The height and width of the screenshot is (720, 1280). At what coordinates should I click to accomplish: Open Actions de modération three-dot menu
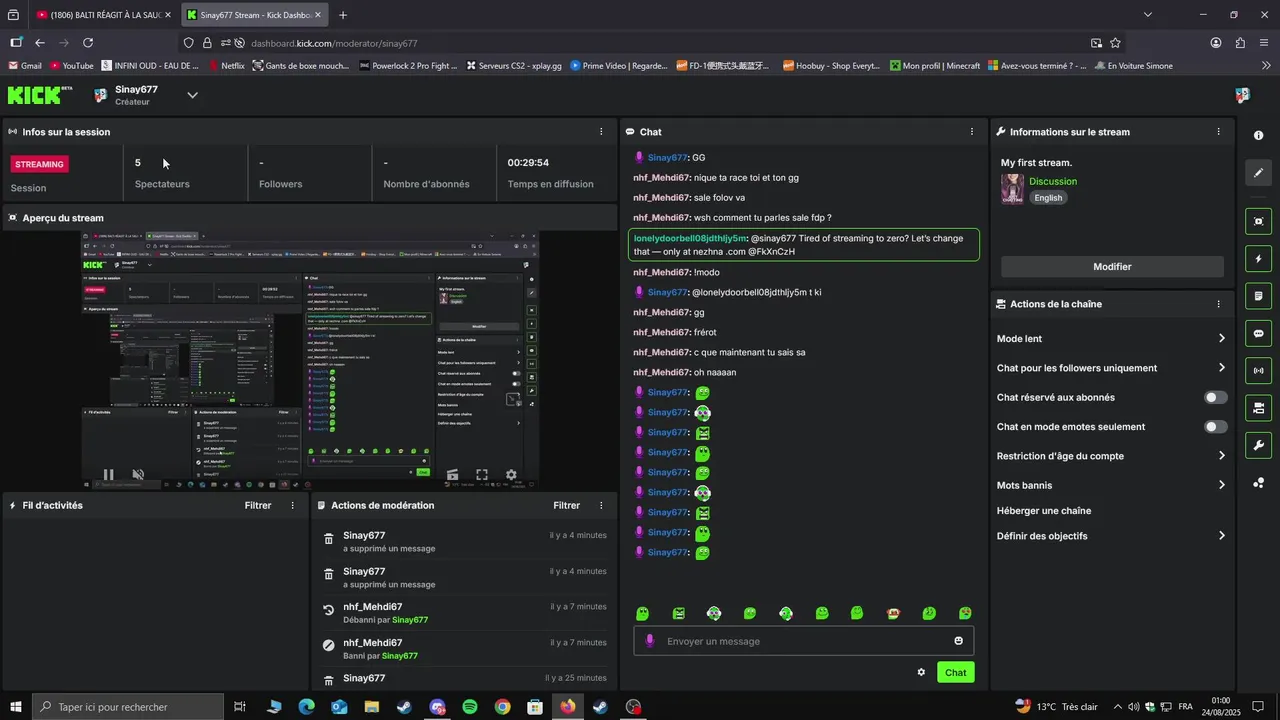point(601,505)
